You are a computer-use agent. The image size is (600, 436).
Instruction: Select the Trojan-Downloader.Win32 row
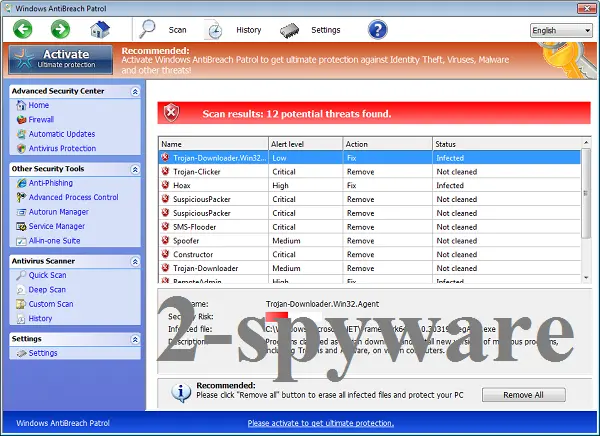click(x=370, y=158)
